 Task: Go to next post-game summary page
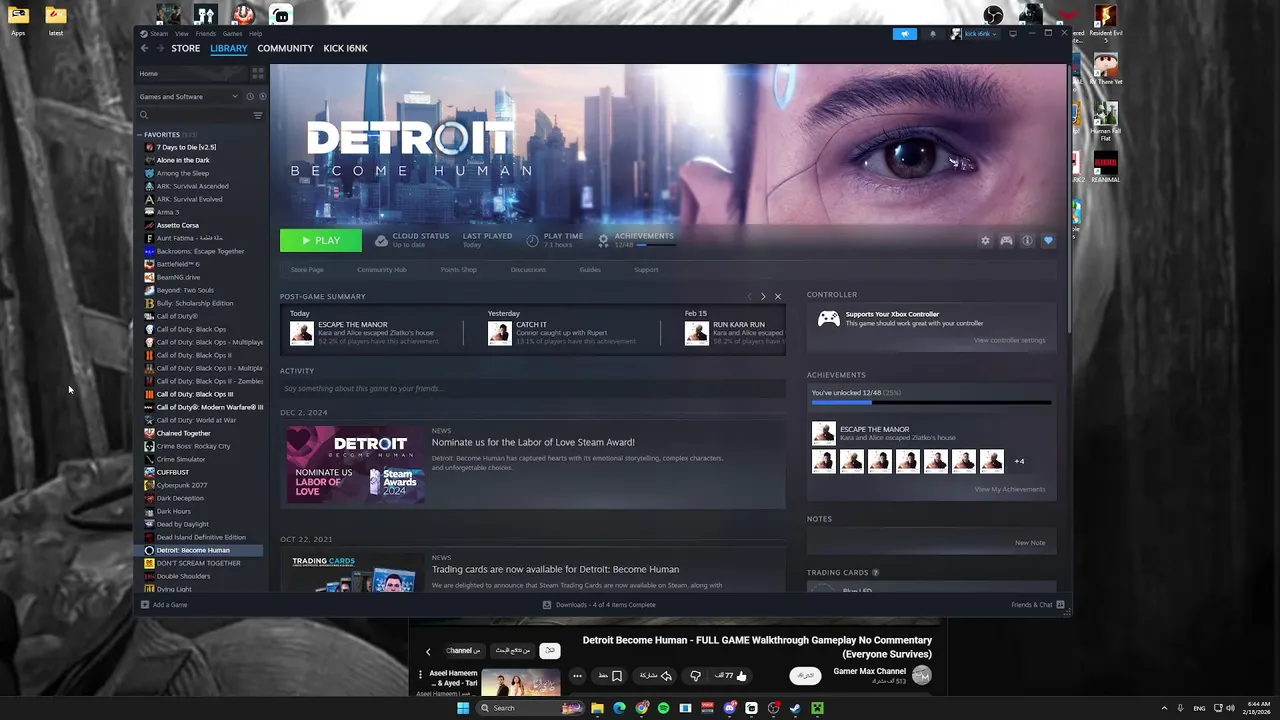pyautogui.click(x=763, y=296)
